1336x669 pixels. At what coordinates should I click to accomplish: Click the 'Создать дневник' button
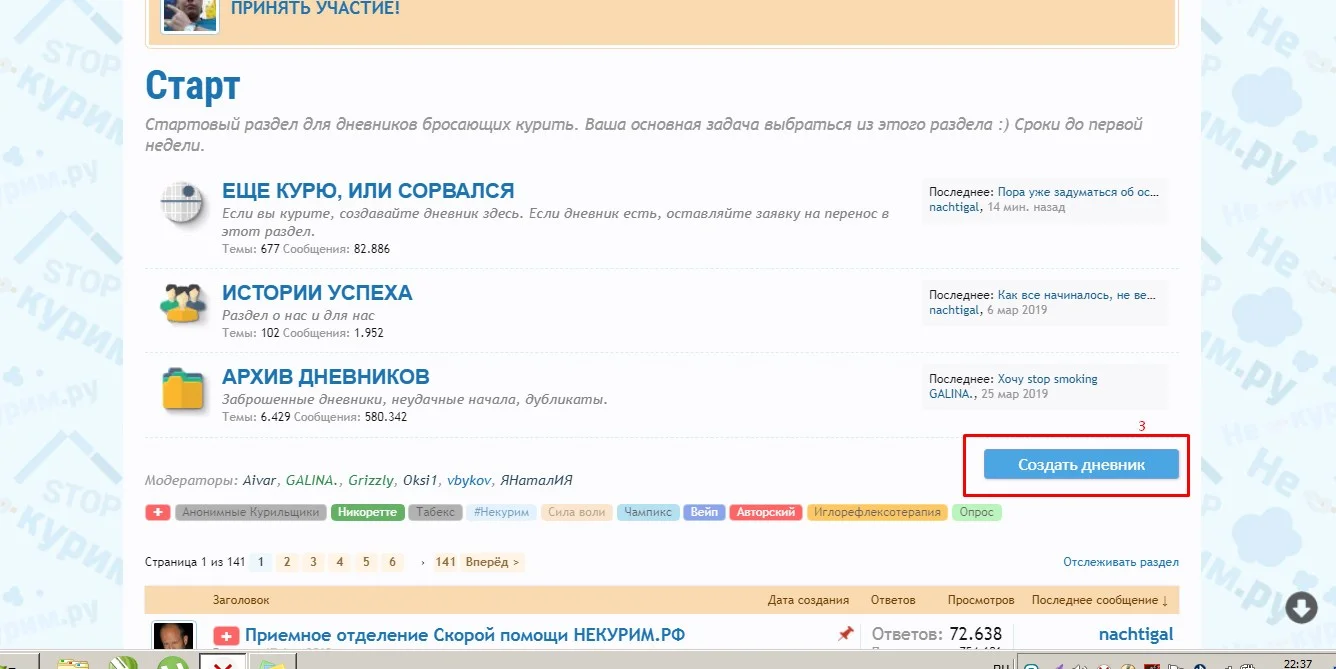pyautogui.click(x=1081, y=465)
